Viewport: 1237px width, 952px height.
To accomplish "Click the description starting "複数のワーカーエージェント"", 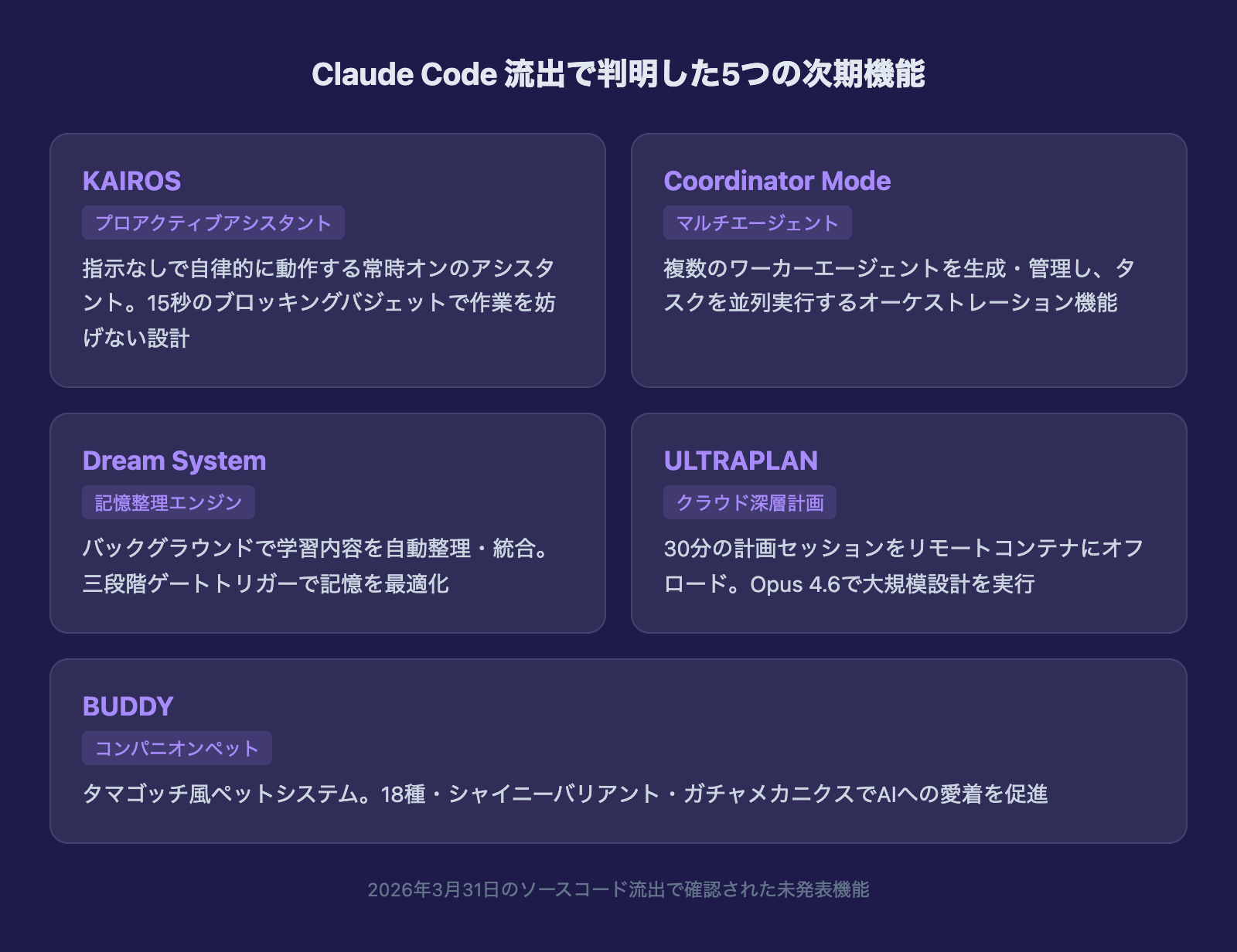I will click(x=899, y=285).
